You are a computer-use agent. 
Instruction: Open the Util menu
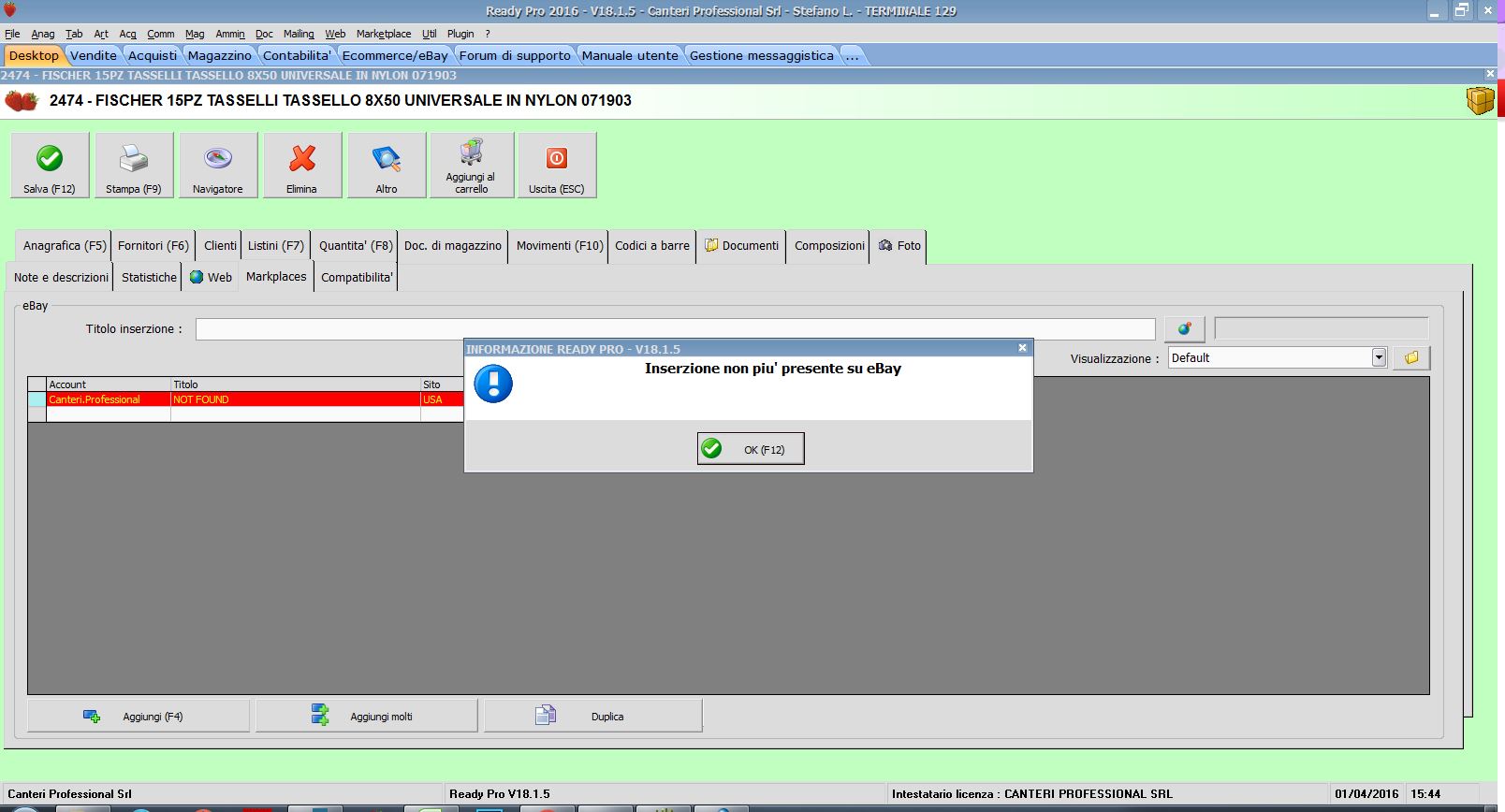click(x=430, y=34)
